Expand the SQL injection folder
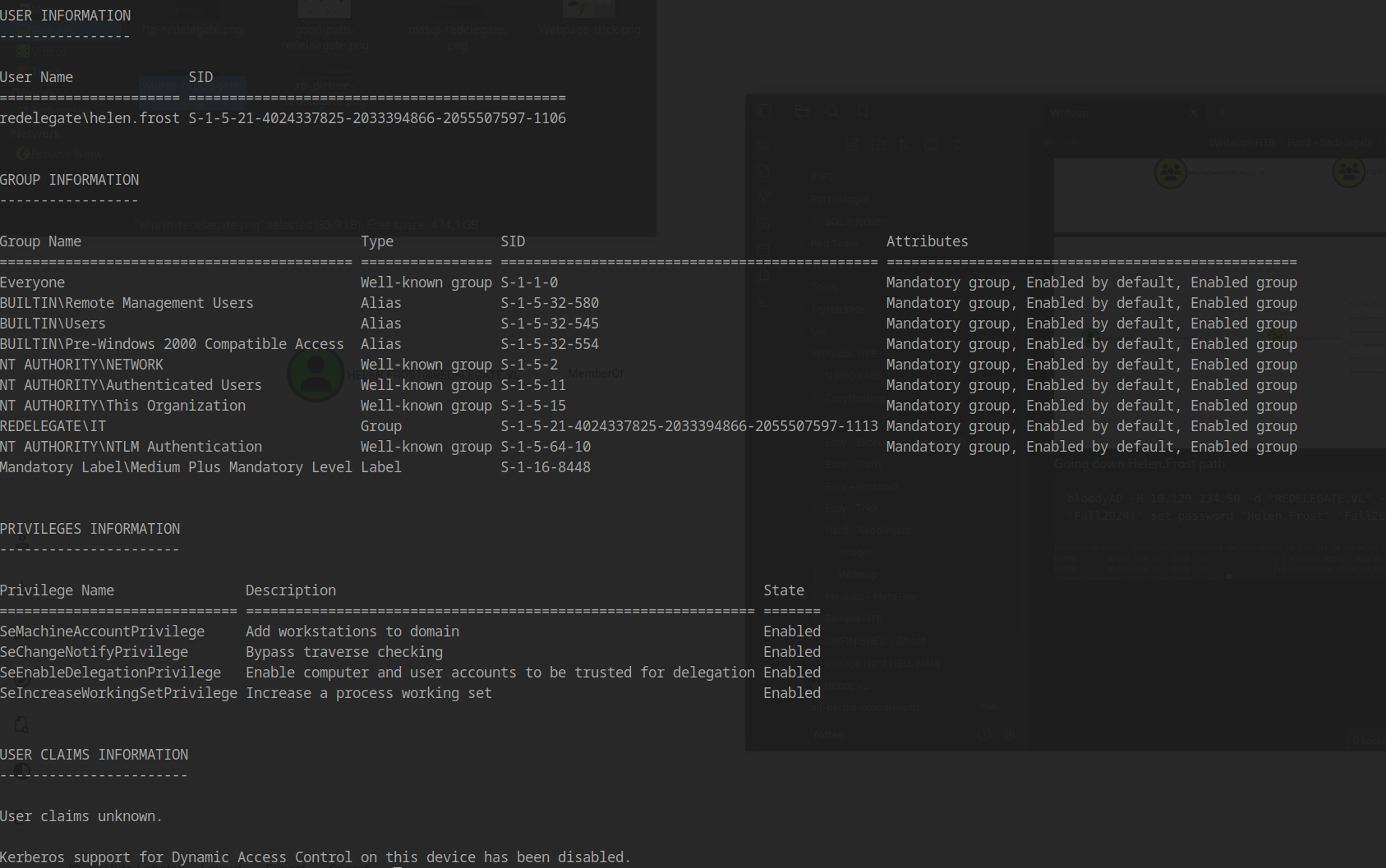The image size is (1386, 868). (855, 221)
